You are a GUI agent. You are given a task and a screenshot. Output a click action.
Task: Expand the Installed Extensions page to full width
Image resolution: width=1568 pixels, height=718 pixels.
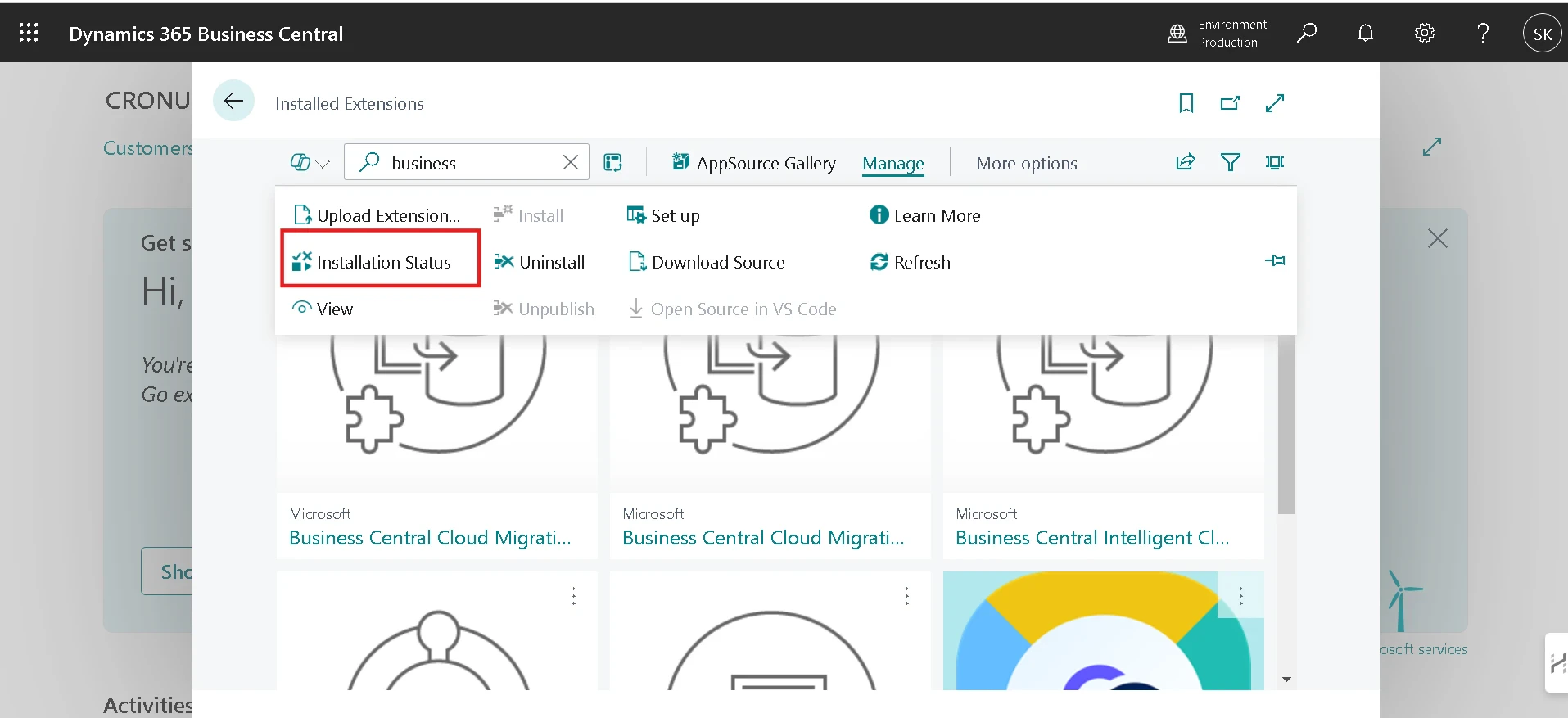[x=1274, y=103]
